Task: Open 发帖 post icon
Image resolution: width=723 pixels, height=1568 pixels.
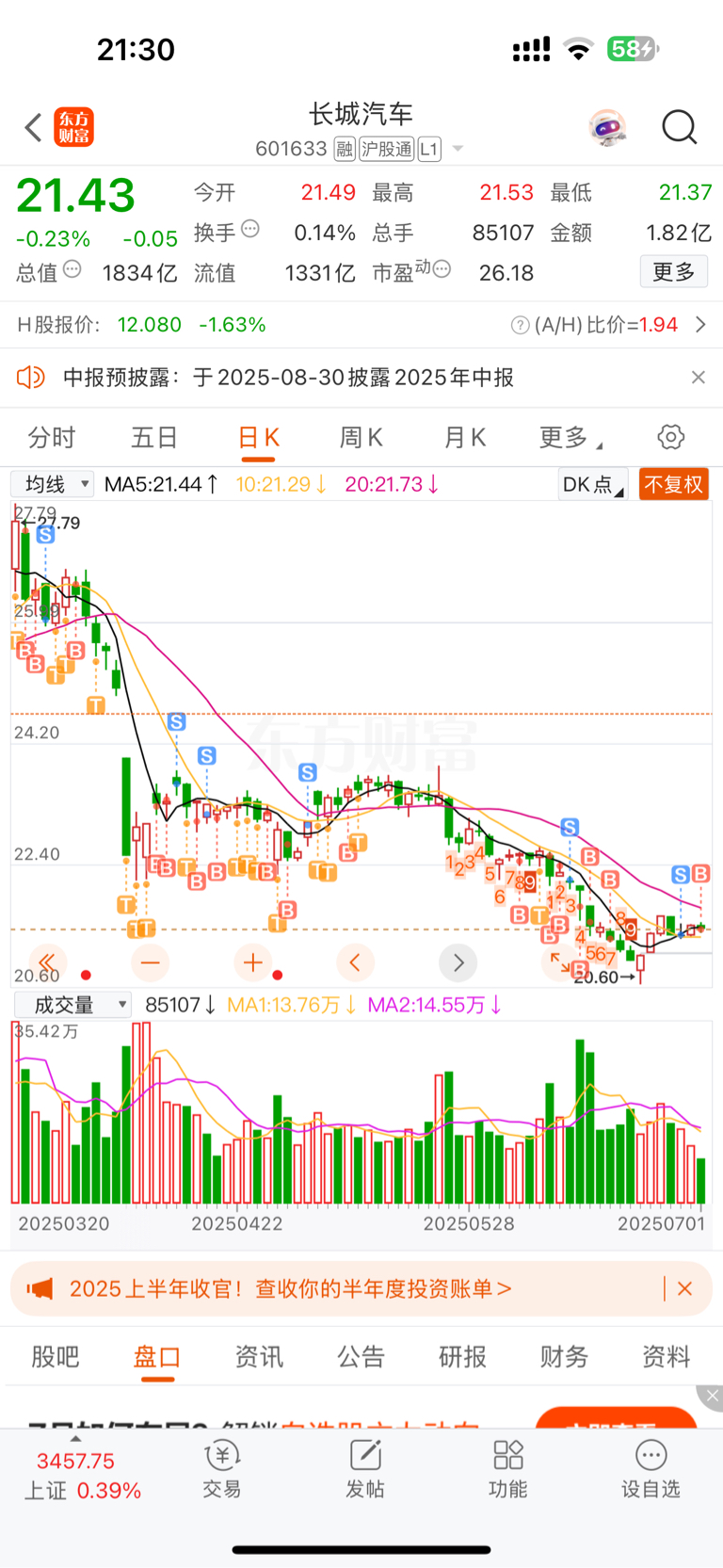Action: 365,1469
